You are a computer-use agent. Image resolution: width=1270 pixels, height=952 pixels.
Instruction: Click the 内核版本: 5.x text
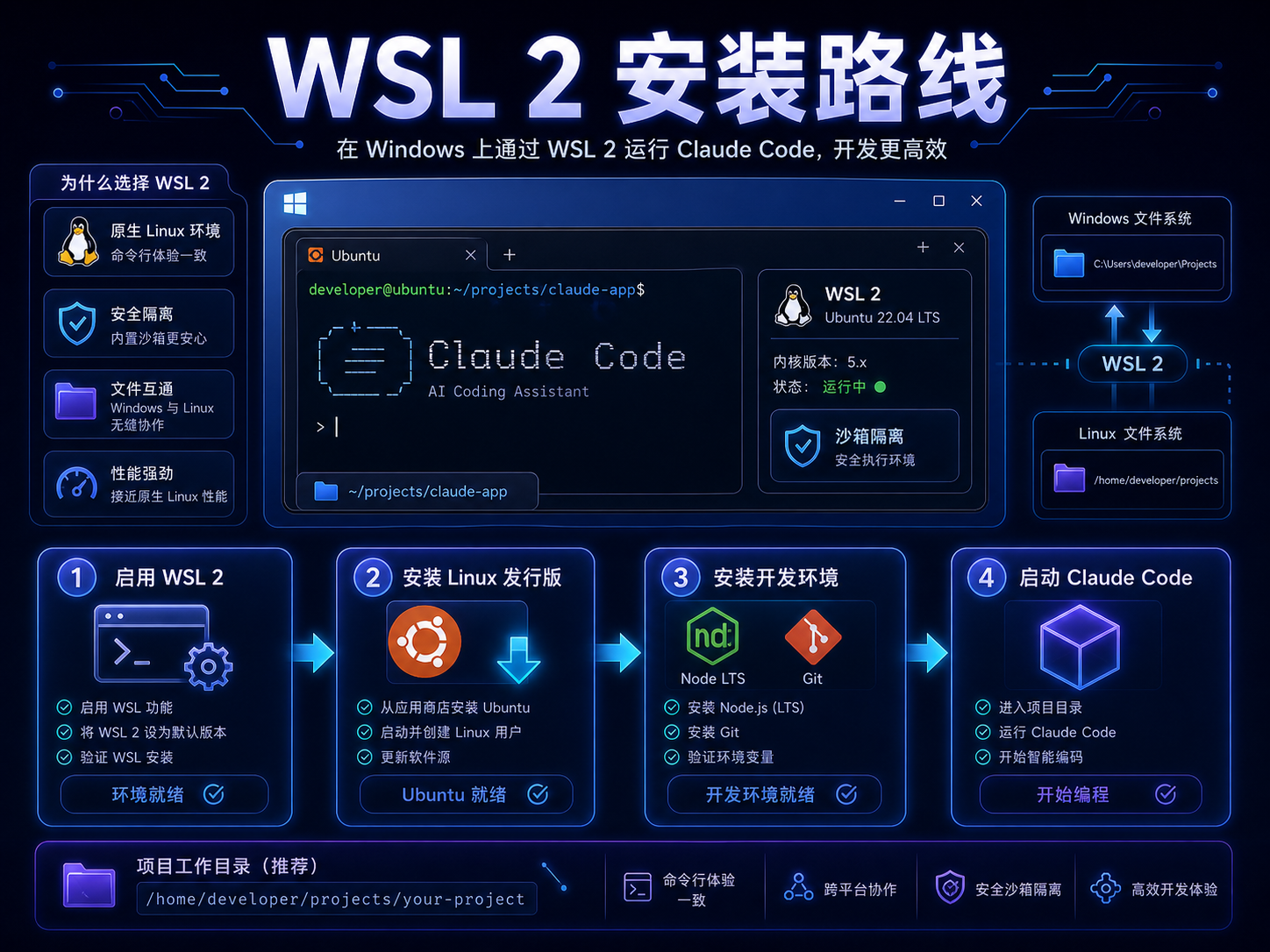click(x=820, y=362)
